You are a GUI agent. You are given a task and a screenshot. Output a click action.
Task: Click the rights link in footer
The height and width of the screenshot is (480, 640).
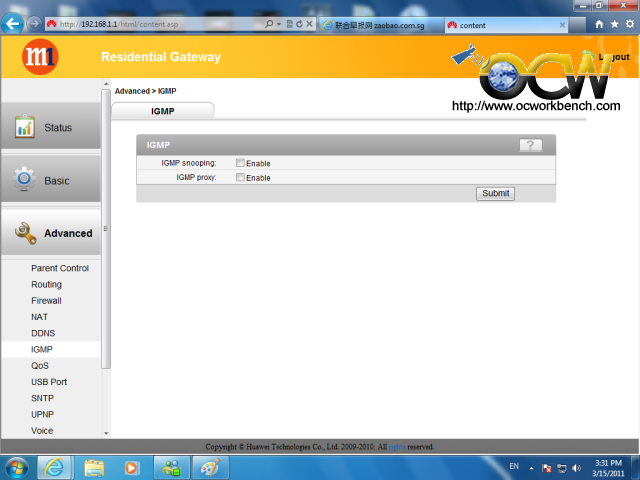coord(397,447)
